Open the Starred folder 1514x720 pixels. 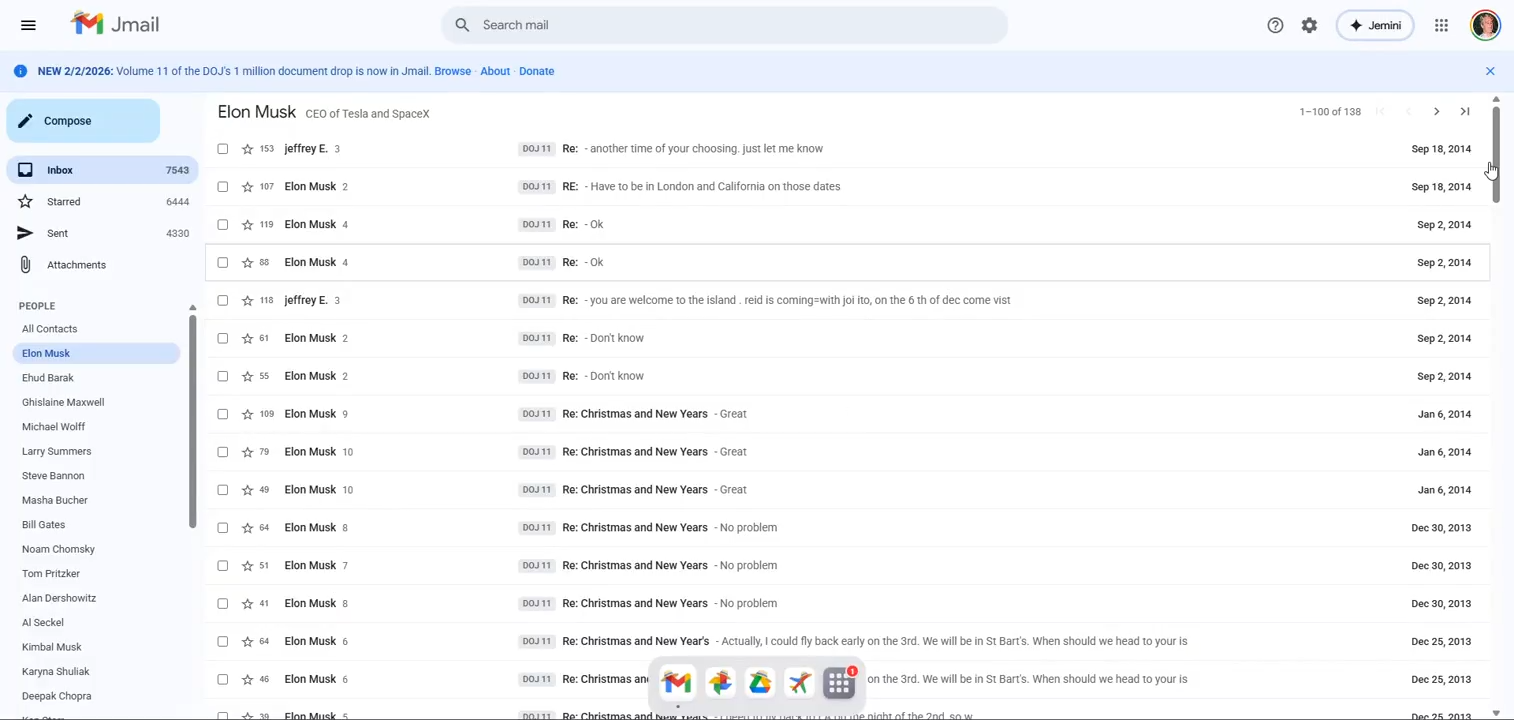pyautogui.click(x=64, y=202)
